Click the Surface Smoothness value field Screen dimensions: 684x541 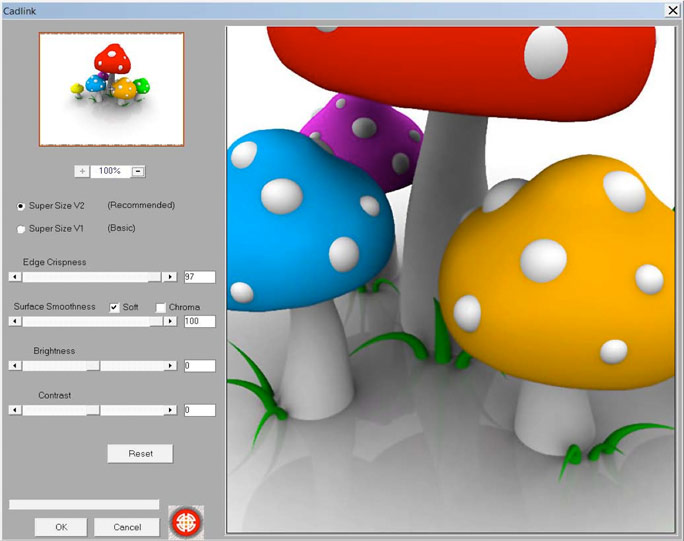point(199,322)
